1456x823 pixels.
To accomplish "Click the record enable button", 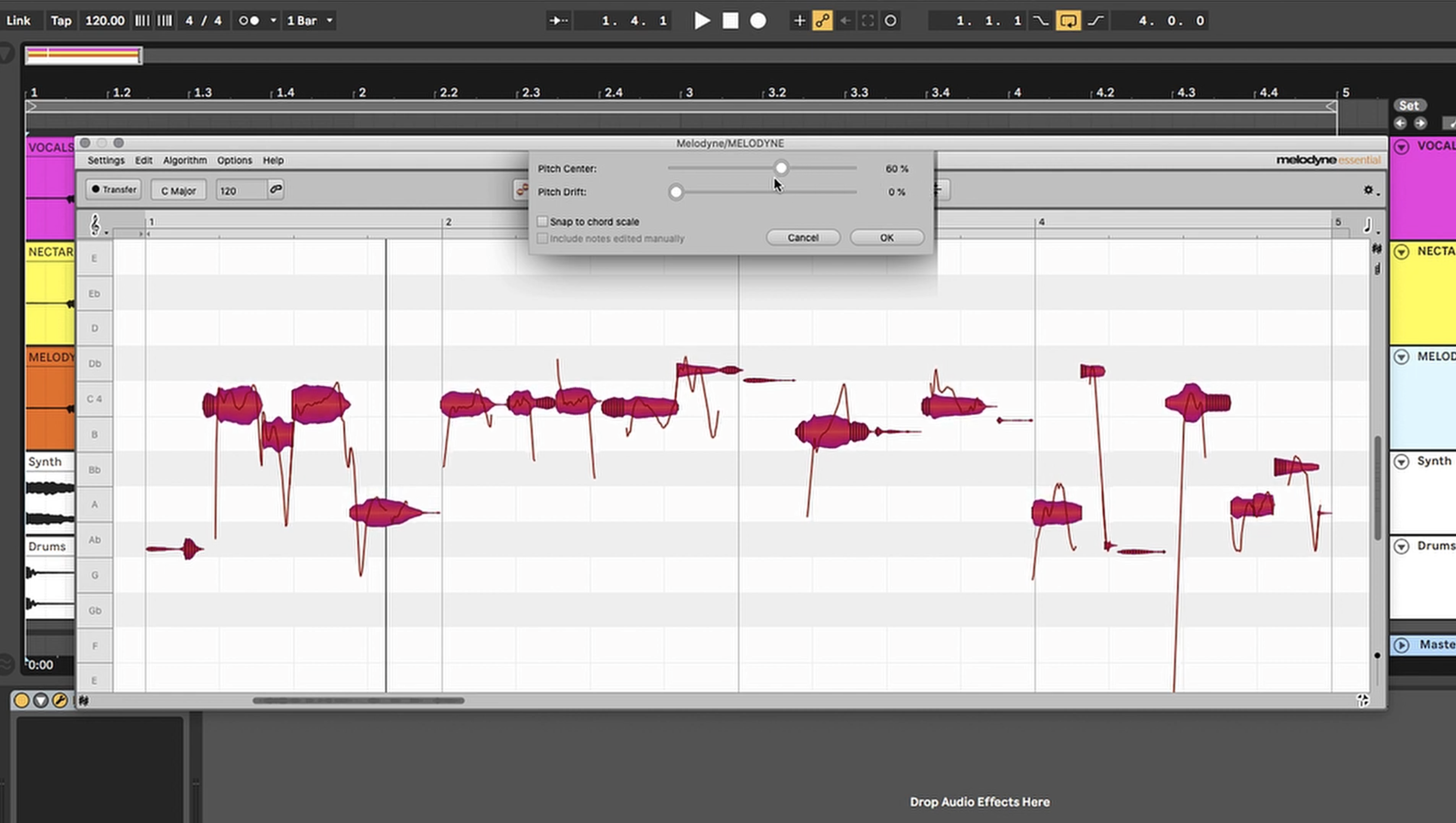I will coord(758,20).
